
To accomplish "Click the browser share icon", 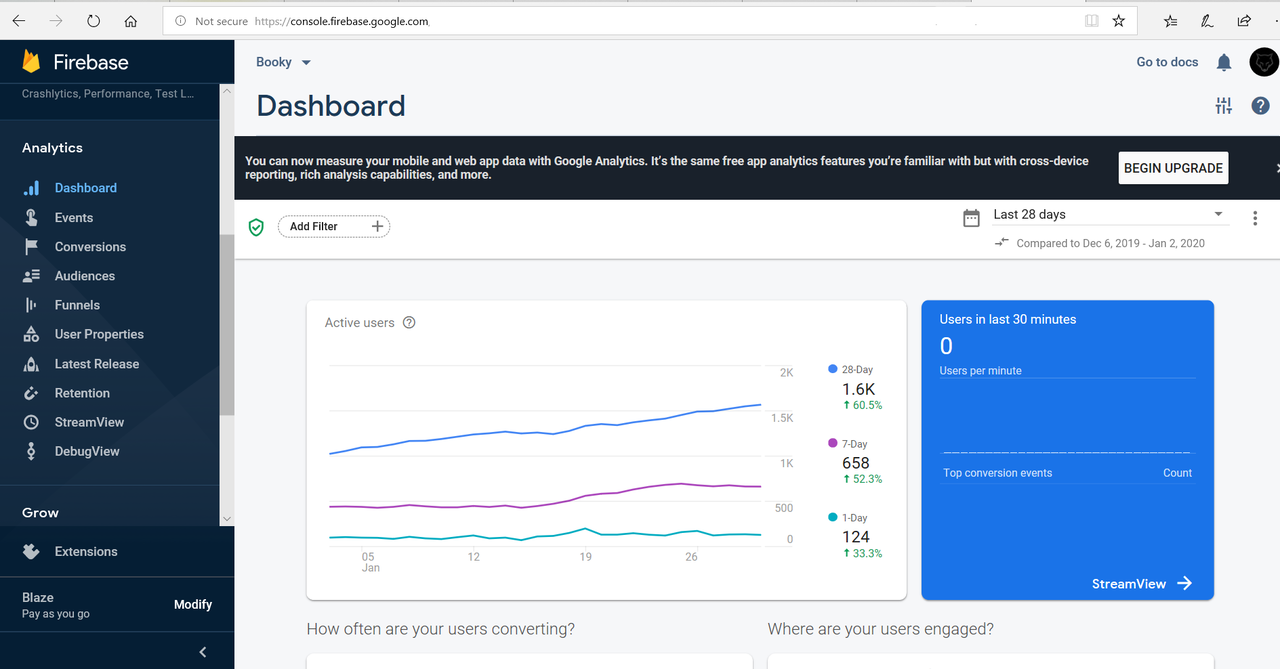I will (1244, 20).
